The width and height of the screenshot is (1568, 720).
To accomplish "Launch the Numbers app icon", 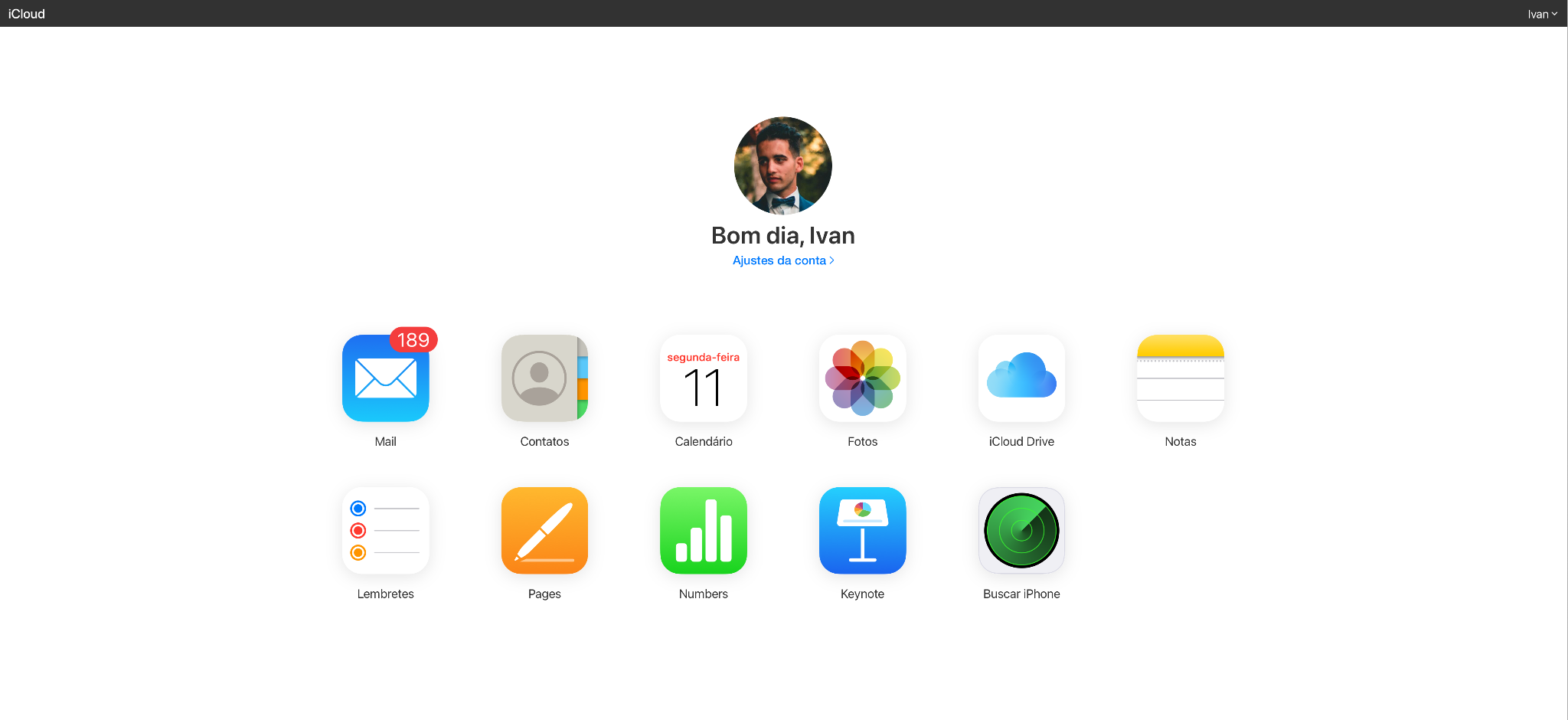I will click(704, 531).
